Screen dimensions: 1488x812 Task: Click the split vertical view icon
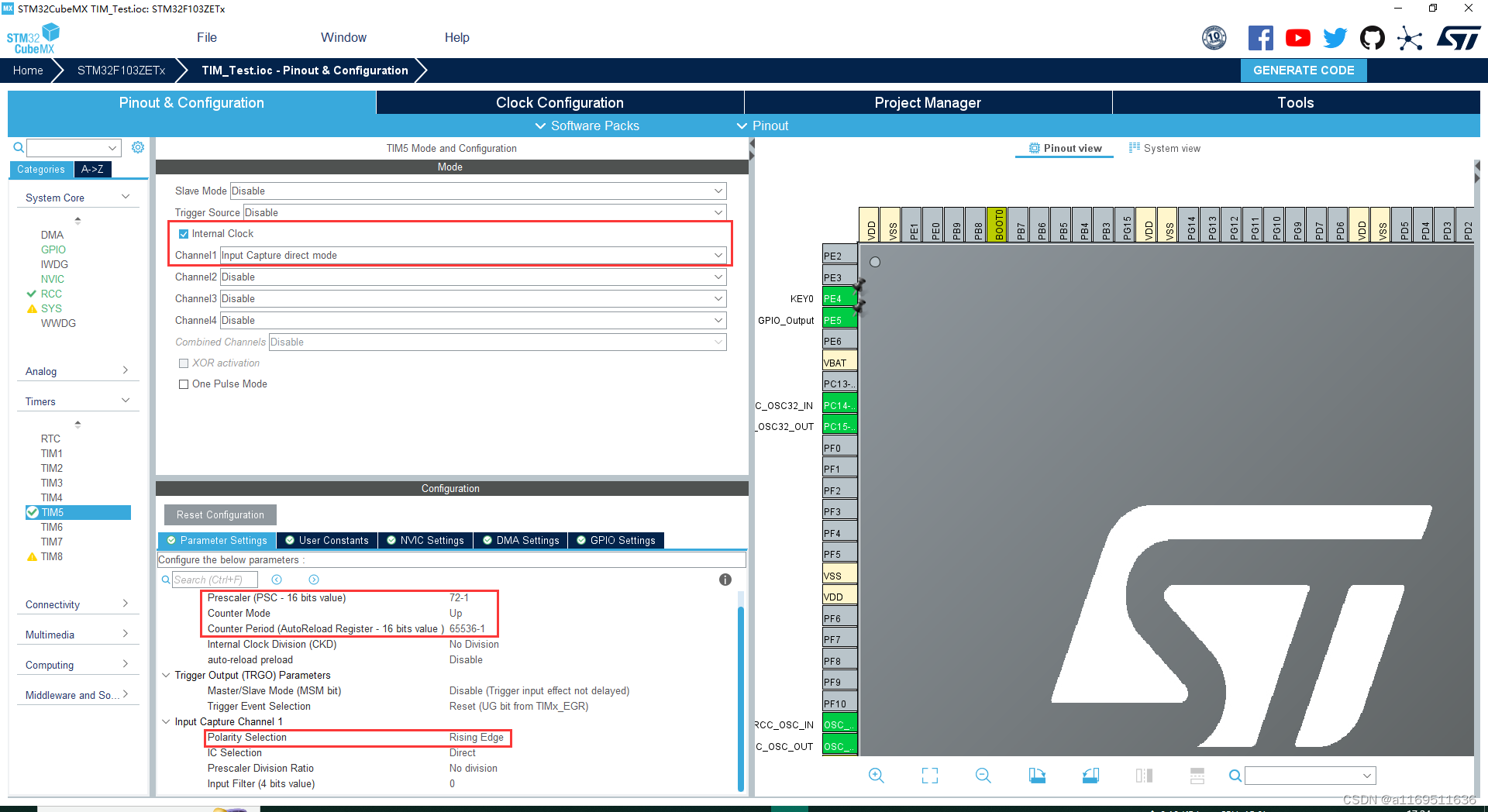click(1144, 776)
